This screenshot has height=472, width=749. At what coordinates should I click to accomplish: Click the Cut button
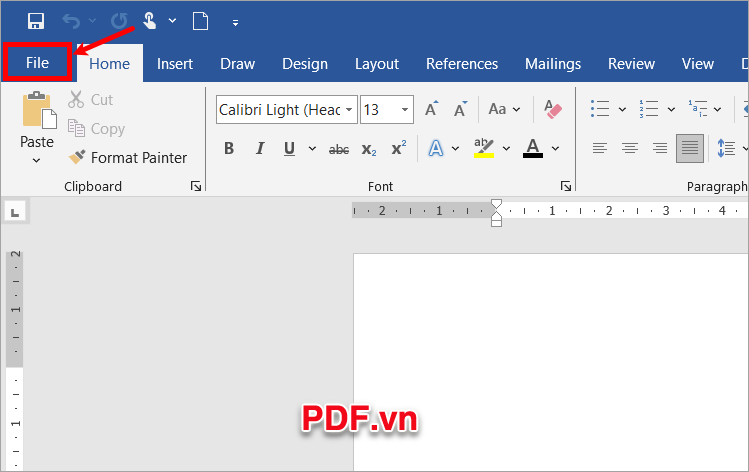pos(90,99)
